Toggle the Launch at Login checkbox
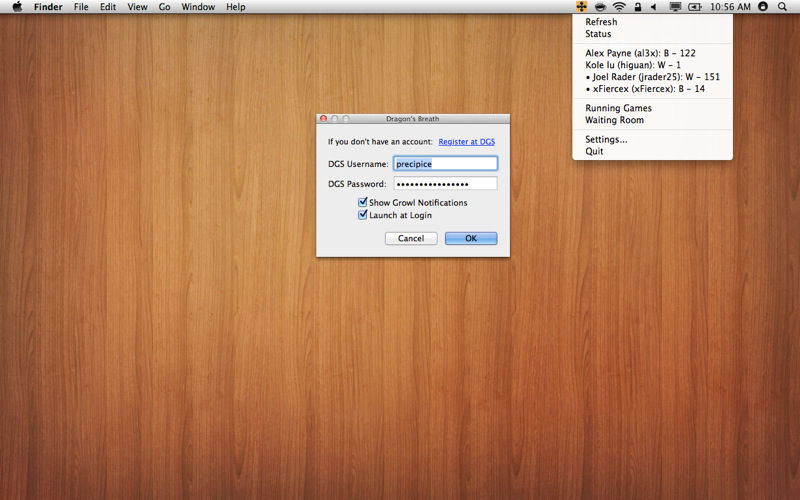The image size is (800, 500). [363, 215]
